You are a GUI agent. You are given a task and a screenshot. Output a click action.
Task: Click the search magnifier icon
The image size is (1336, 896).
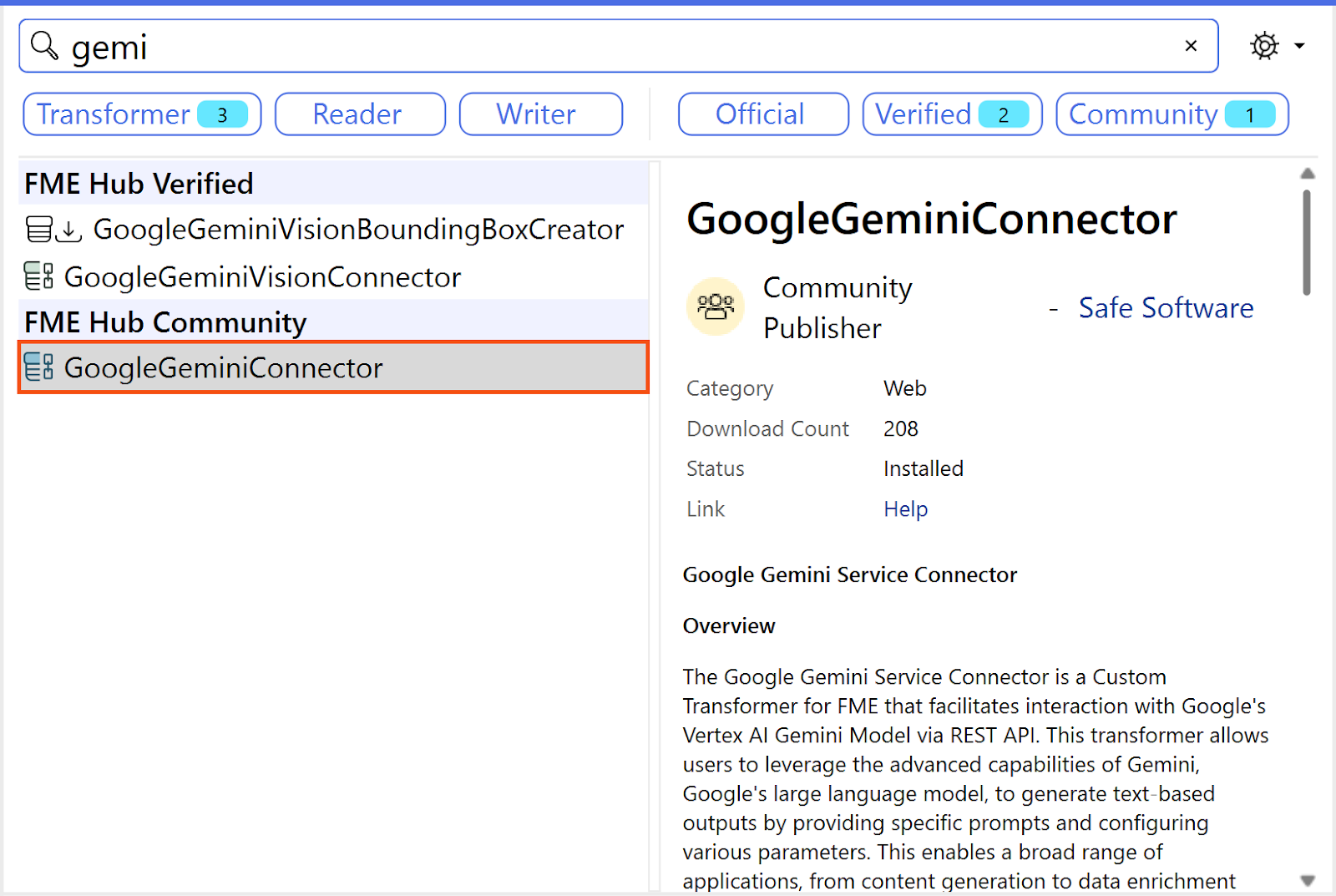44,46
